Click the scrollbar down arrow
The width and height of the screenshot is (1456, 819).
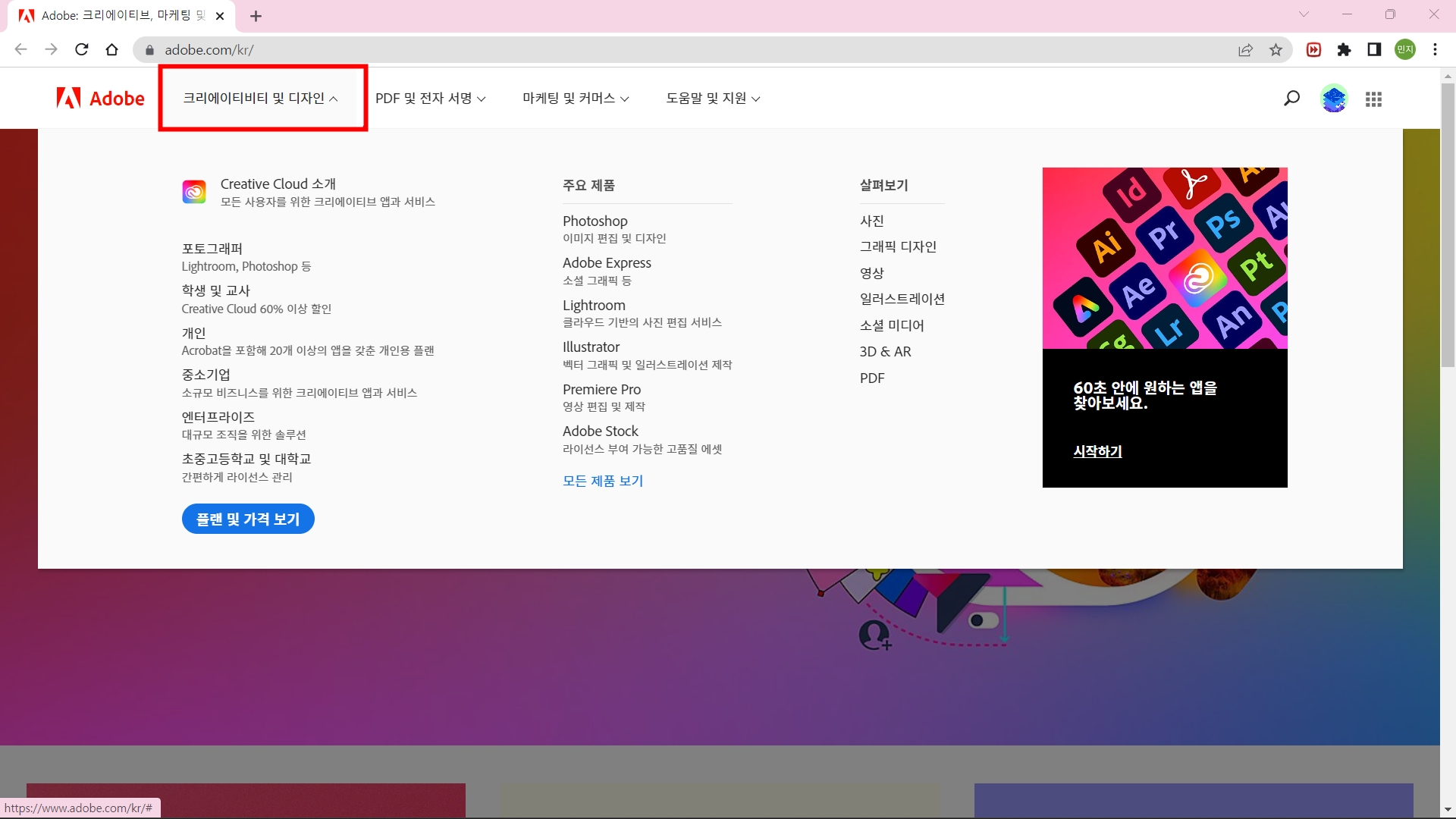(x=1448, y=810)
